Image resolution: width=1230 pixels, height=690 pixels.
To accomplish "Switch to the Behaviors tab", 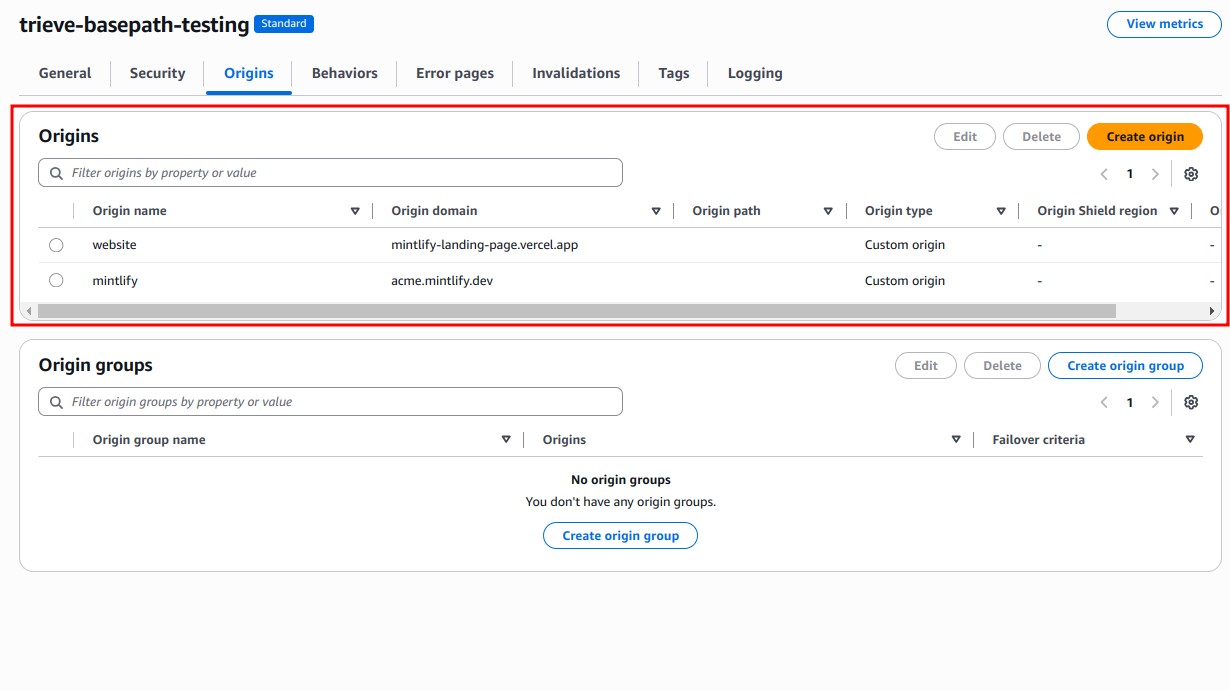I will 344,73.
